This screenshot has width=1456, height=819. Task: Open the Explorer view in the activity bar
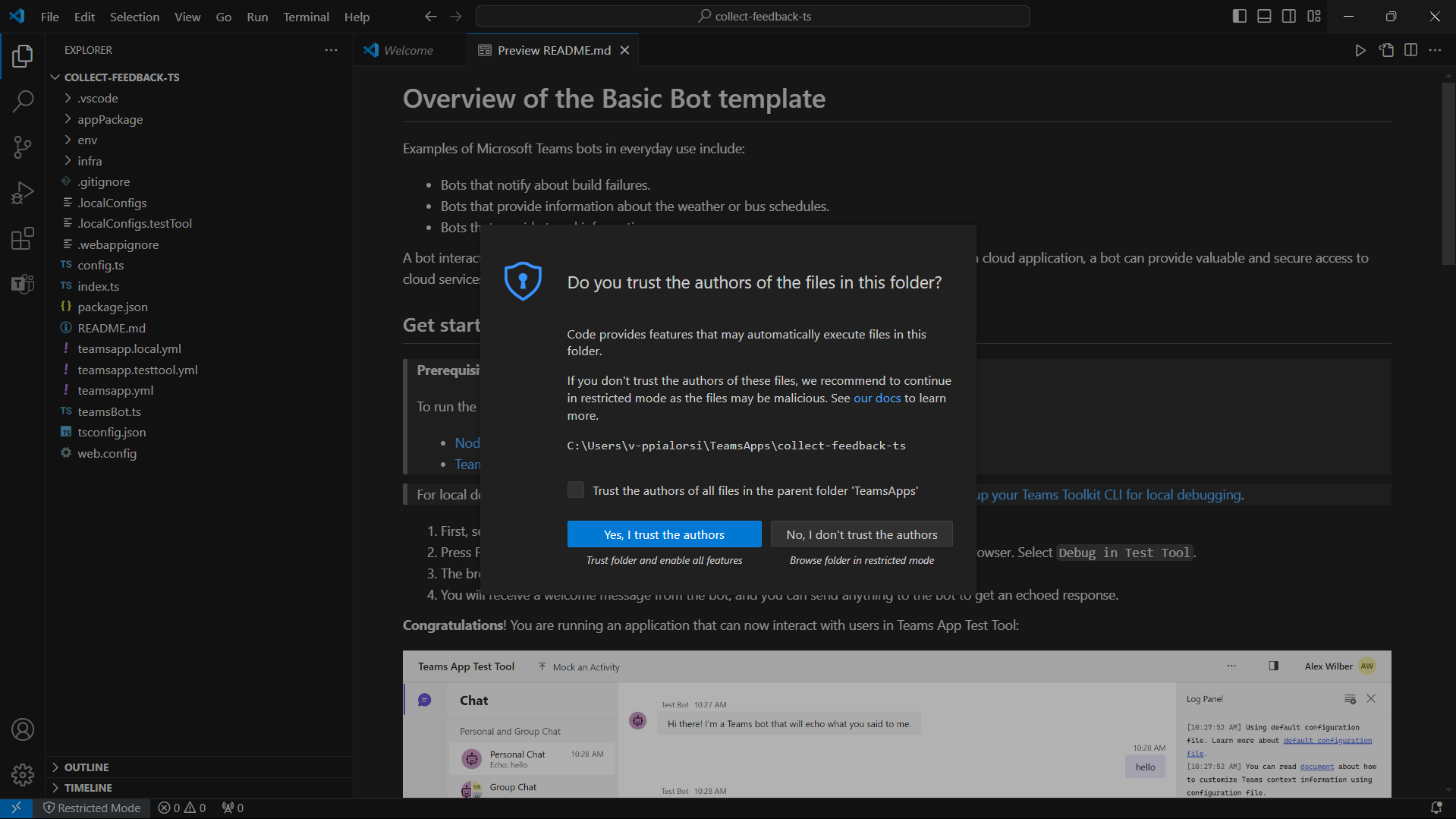pyautogui.click(x=22, y=55)
